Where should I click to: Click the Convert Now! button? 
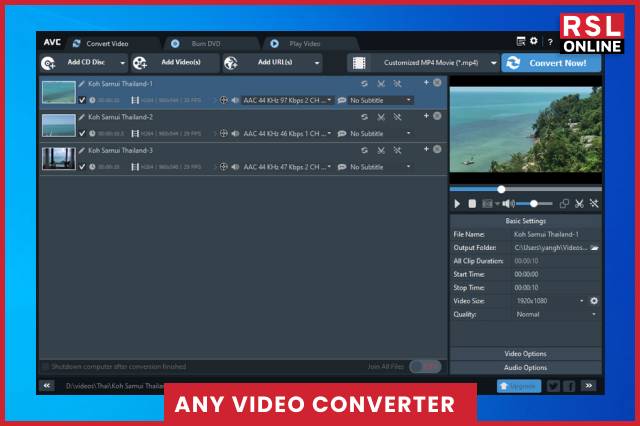551,63
